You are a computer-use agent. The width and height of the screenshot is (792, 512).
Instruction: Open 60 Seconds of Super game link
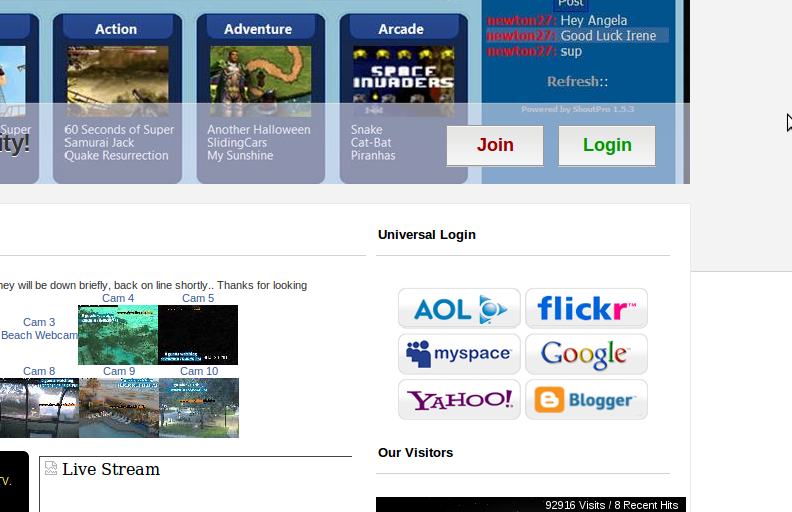pos(119,130)
